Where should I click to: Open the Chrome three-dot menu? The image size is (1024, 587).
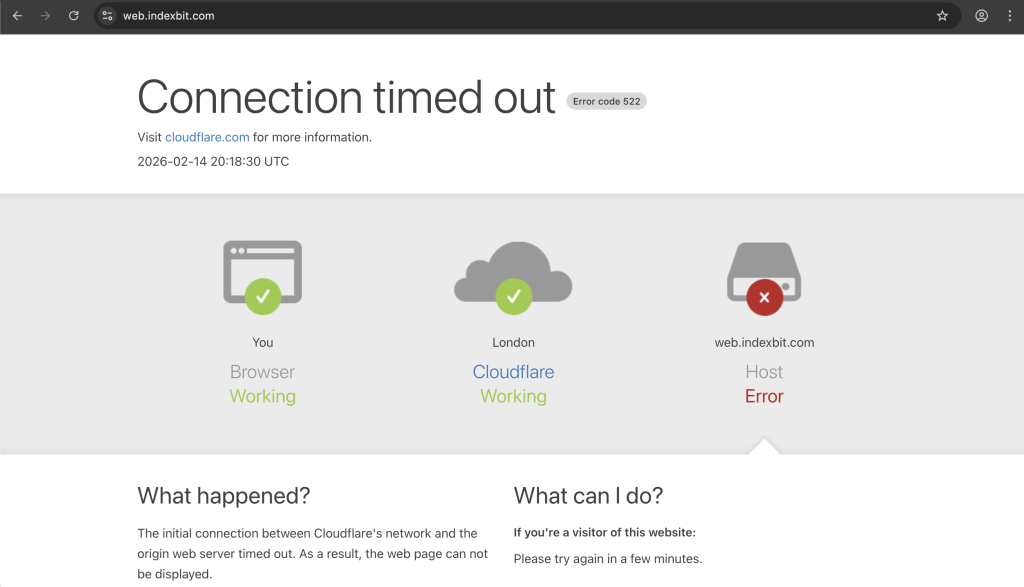click(x=1008, y=16)
